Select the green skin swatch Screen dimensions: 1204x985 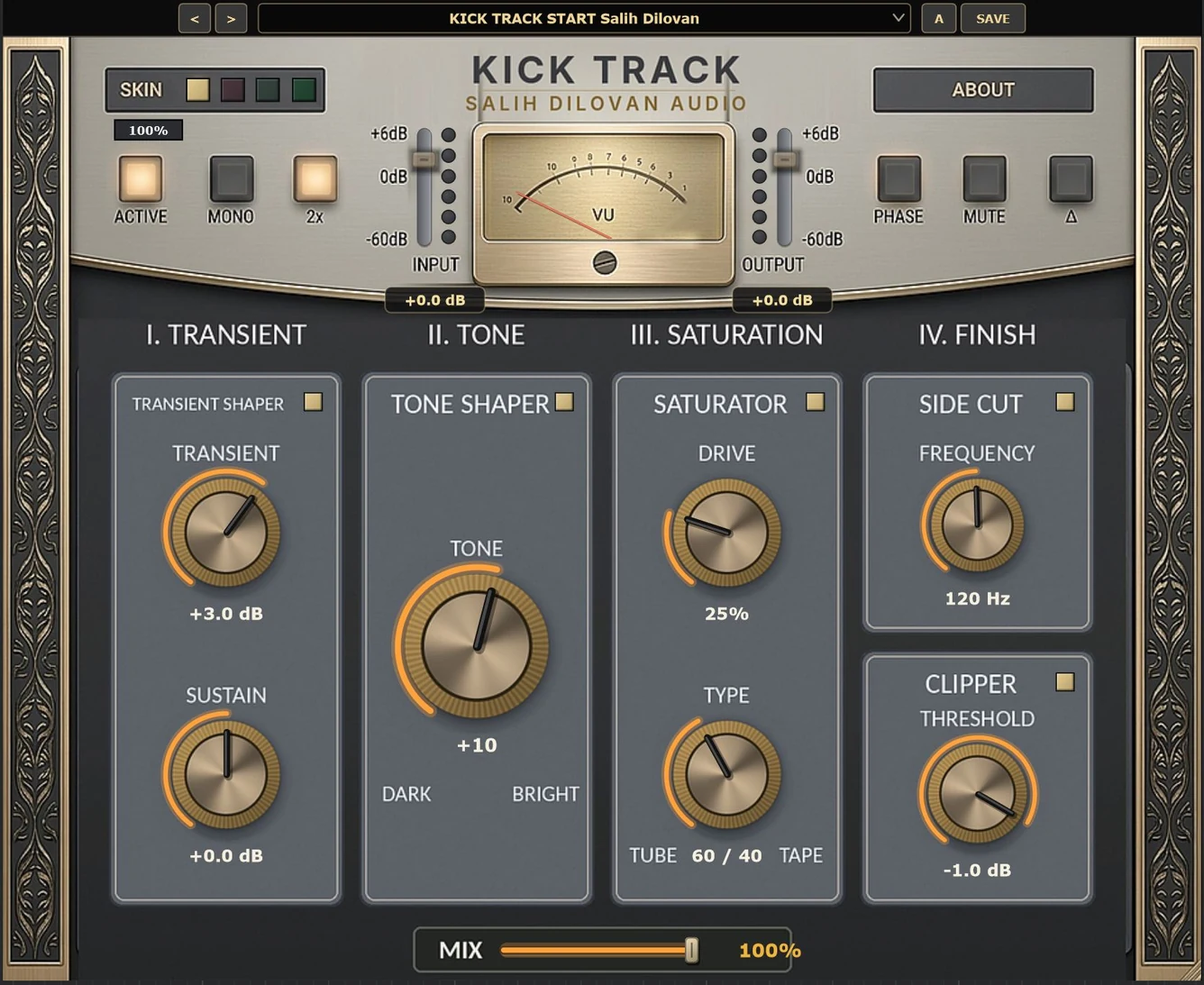pos(304,89)
